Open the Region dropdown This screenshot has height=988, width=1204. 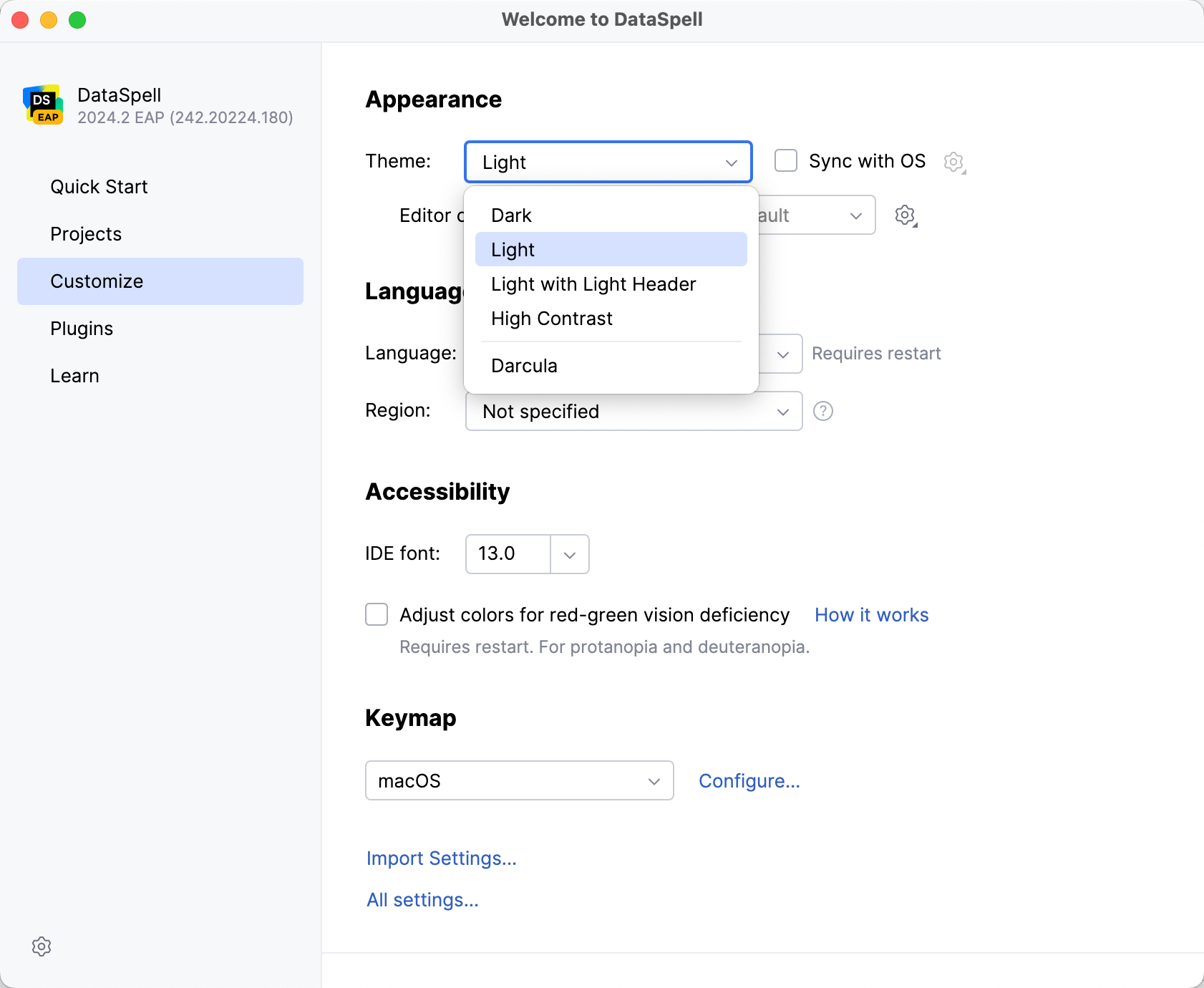633,411
